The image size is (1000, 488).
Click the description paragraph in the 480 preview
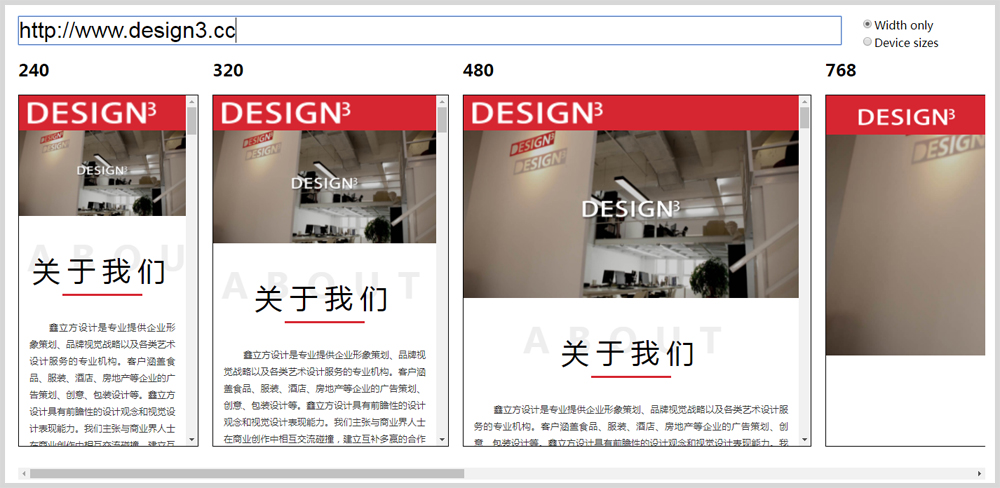631,425
